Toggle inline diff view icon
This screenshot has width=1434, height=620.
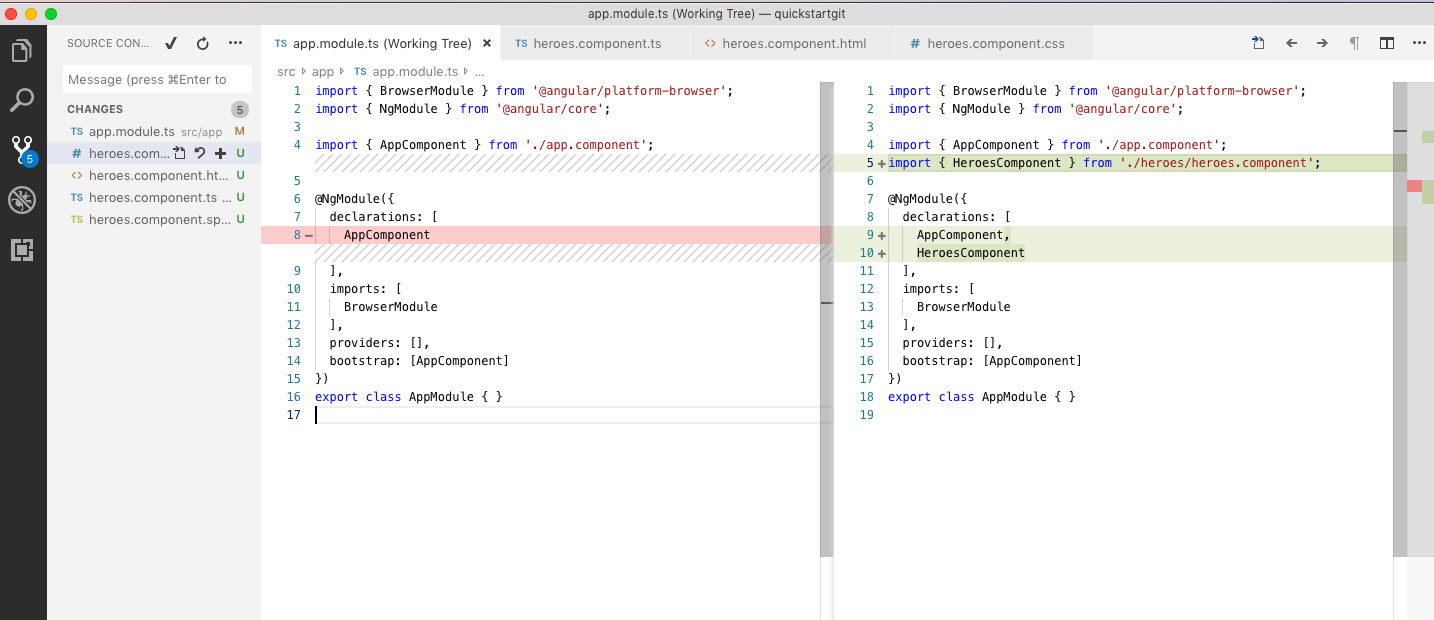[x=1387, y=43]
